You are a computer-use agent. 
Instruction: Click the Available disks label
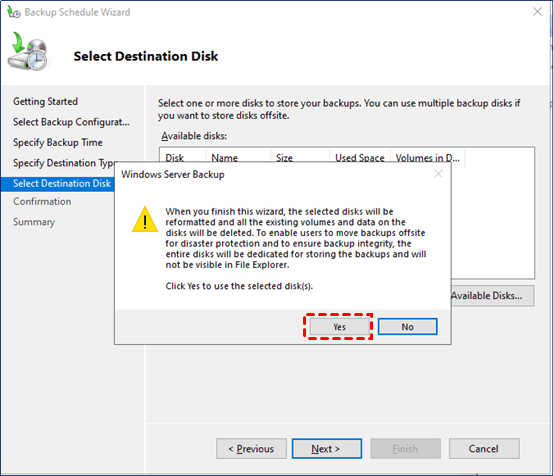pyautogui.click(x=194, y=136)
